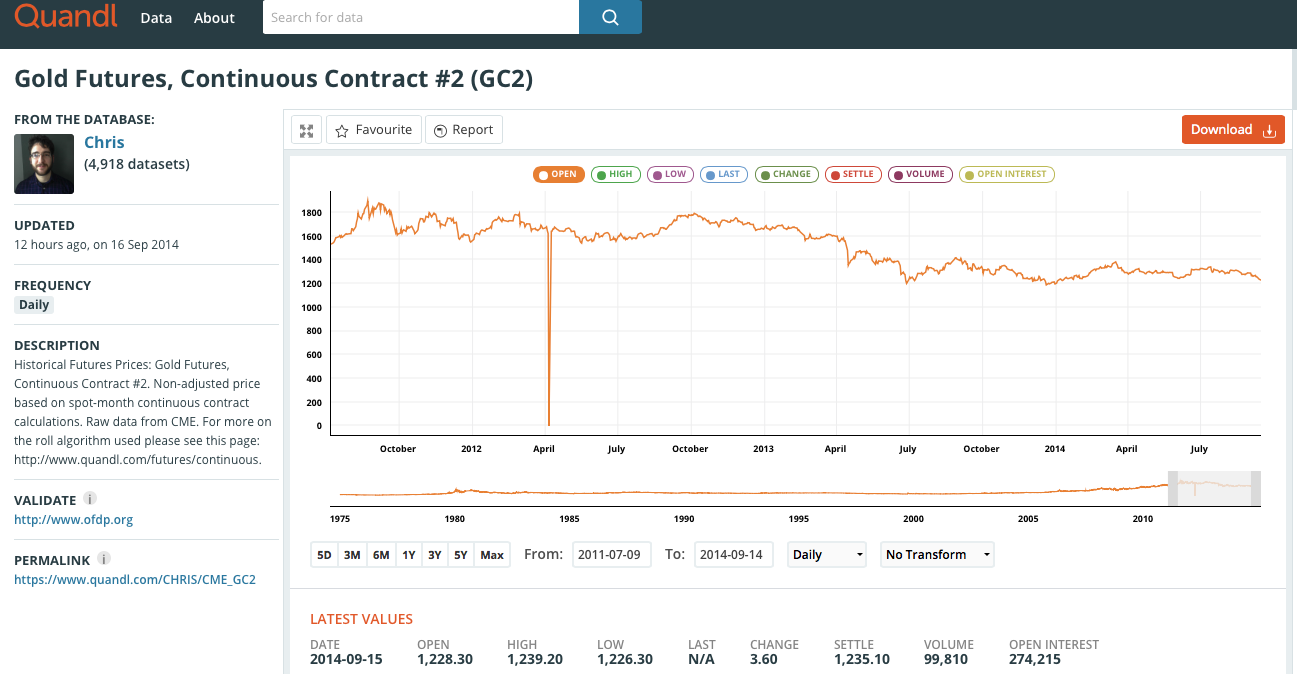Enable the VOLUME series pill
The width and height of the screenshot is (1297, 674).
tap(920, 174)
